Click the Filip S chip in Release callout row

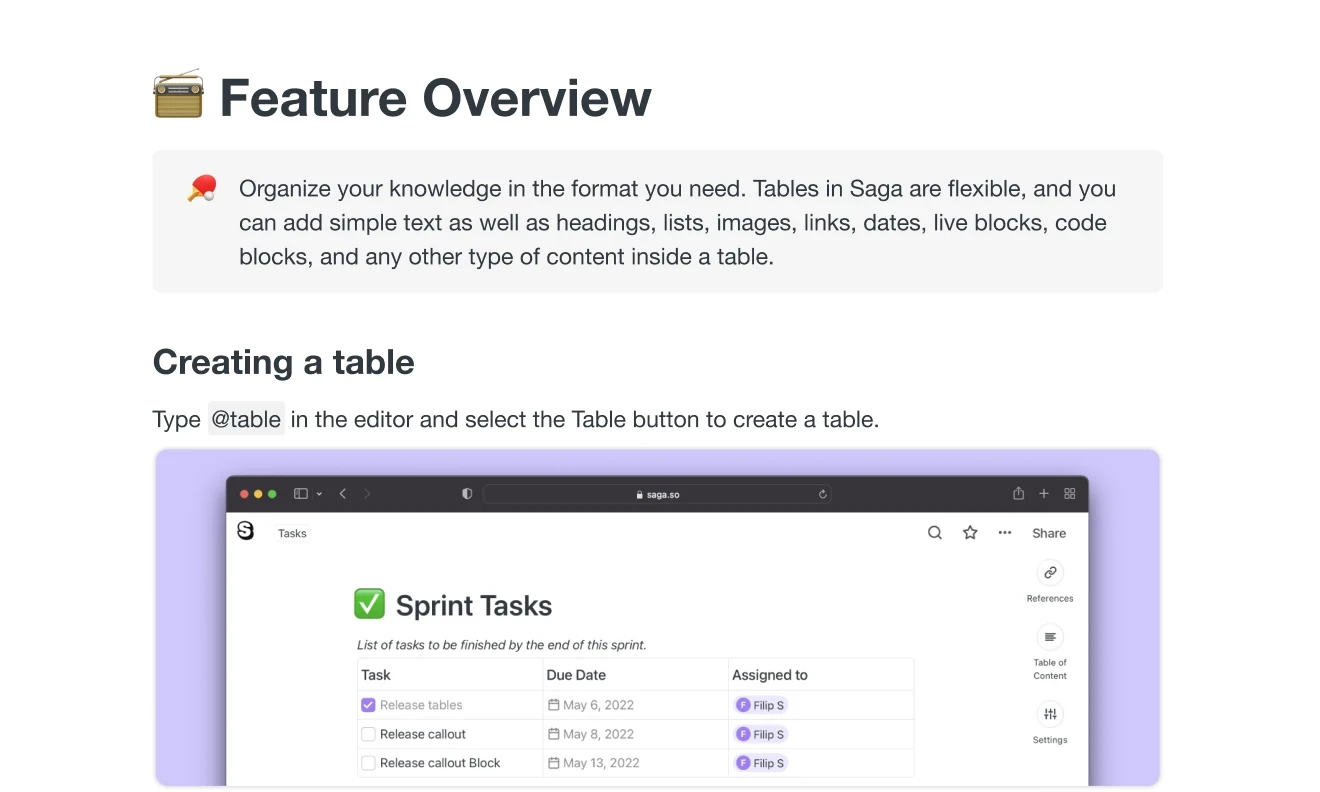tap(761, 734)
